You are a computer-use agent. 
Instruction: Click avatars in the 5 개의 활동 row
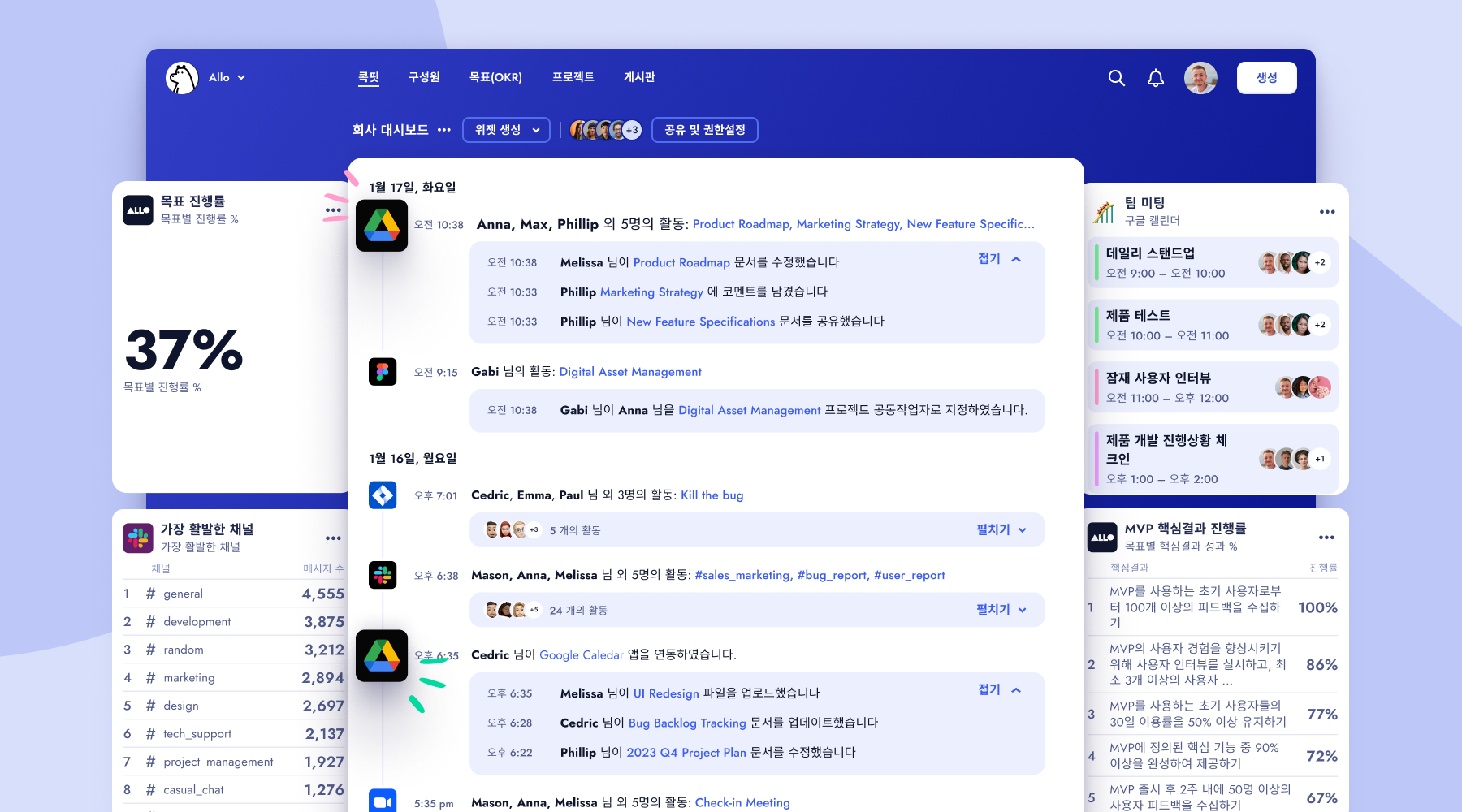[513, 530]
